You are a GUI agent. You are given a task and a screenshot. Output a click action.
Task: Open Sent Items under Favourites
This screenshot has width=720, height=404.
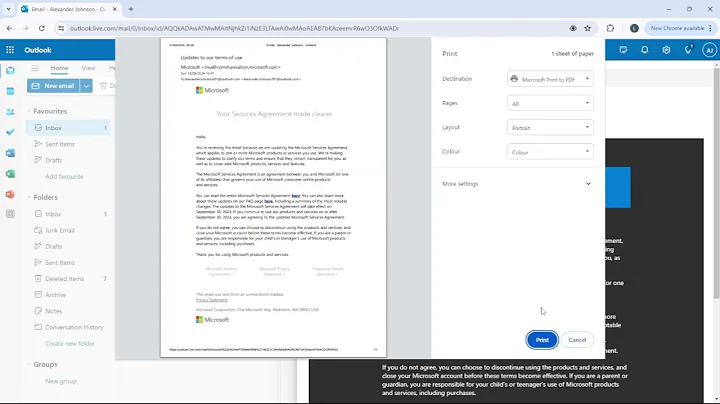68,144
